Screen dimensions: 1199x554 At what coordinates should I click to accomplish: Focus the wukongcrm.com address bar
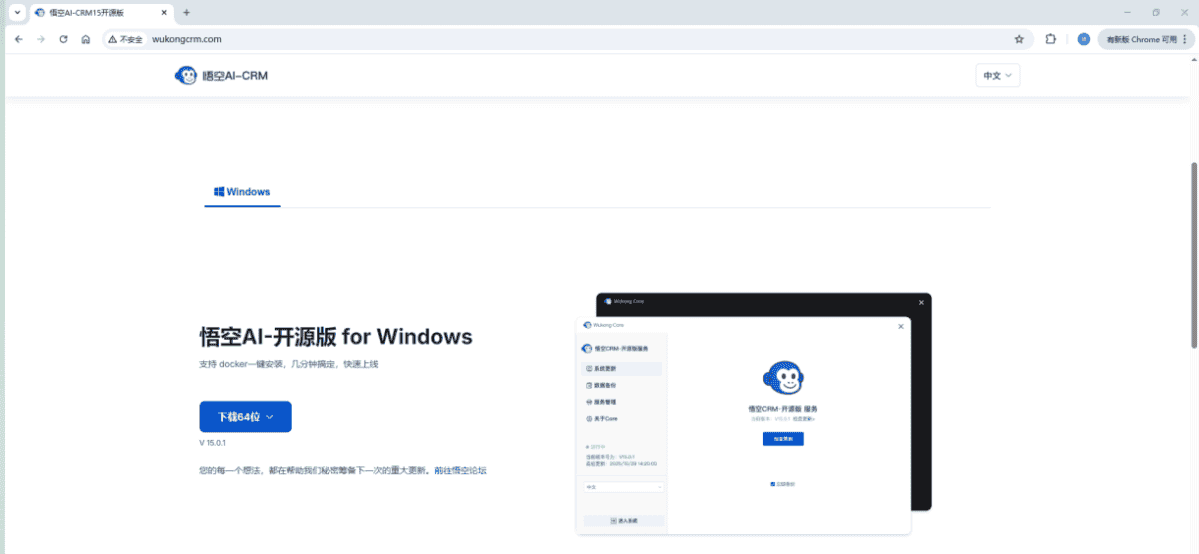tap(566, 39)
